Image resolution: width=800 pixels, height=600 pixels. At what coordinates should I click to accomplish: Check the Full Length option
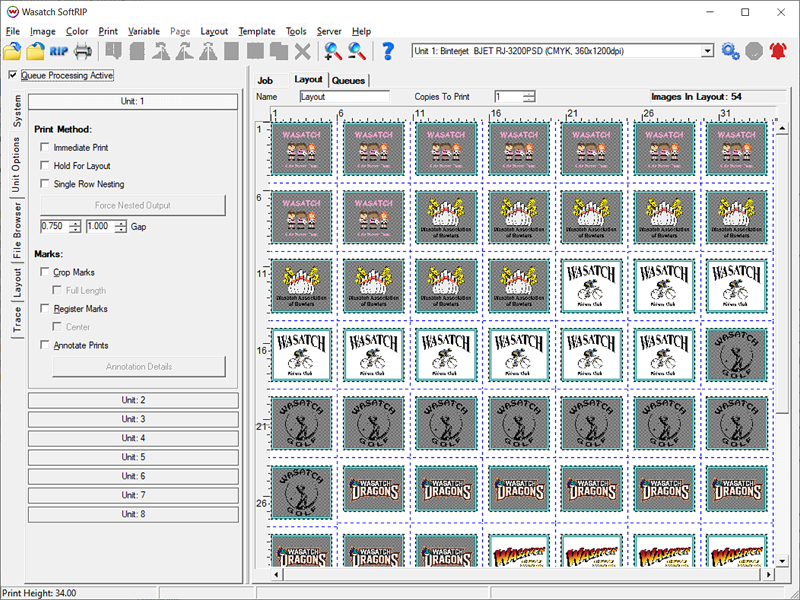[57, 290]
